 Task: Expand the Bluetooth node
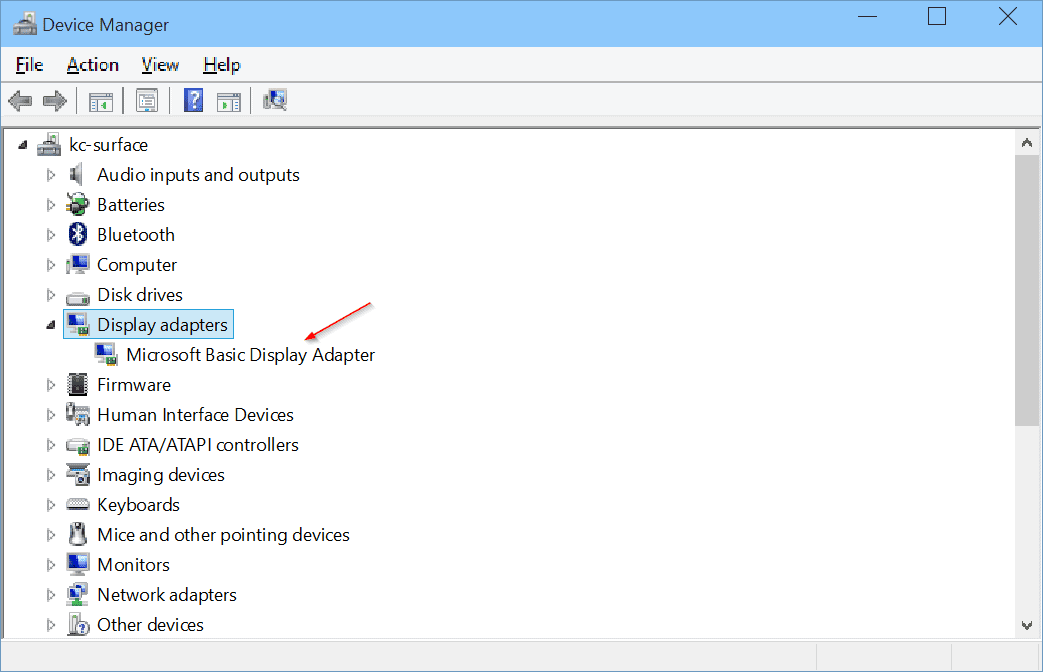click(51, 235)
